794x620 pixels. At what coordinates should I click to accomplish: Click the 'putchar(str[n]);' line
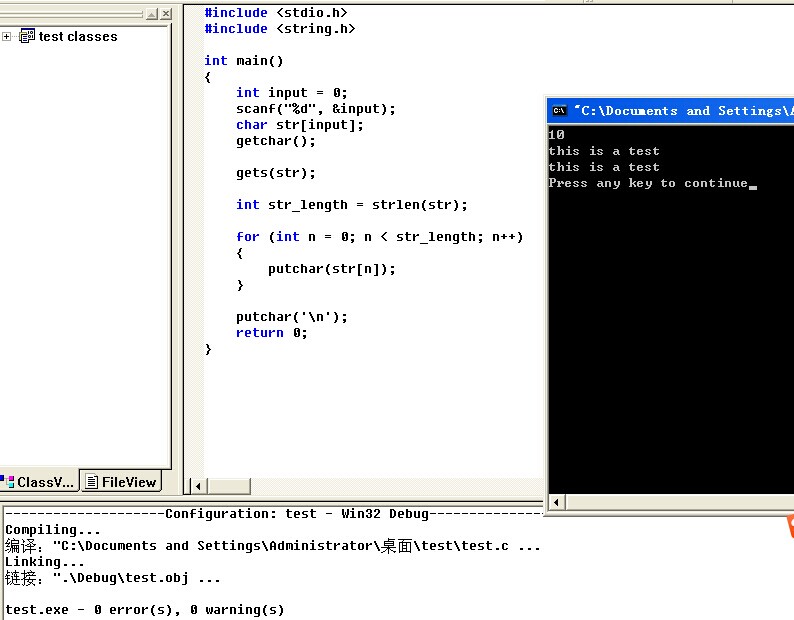pyautogui.click(x=332, y=268)
